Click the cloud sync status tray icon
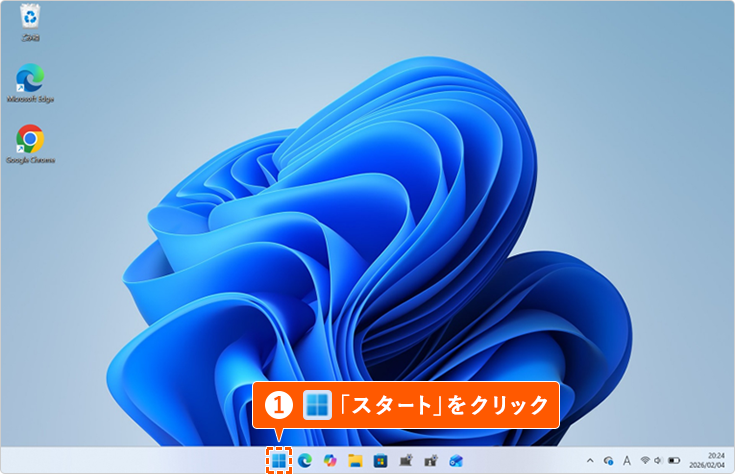735x475 pixels. [x=607, y=460]
